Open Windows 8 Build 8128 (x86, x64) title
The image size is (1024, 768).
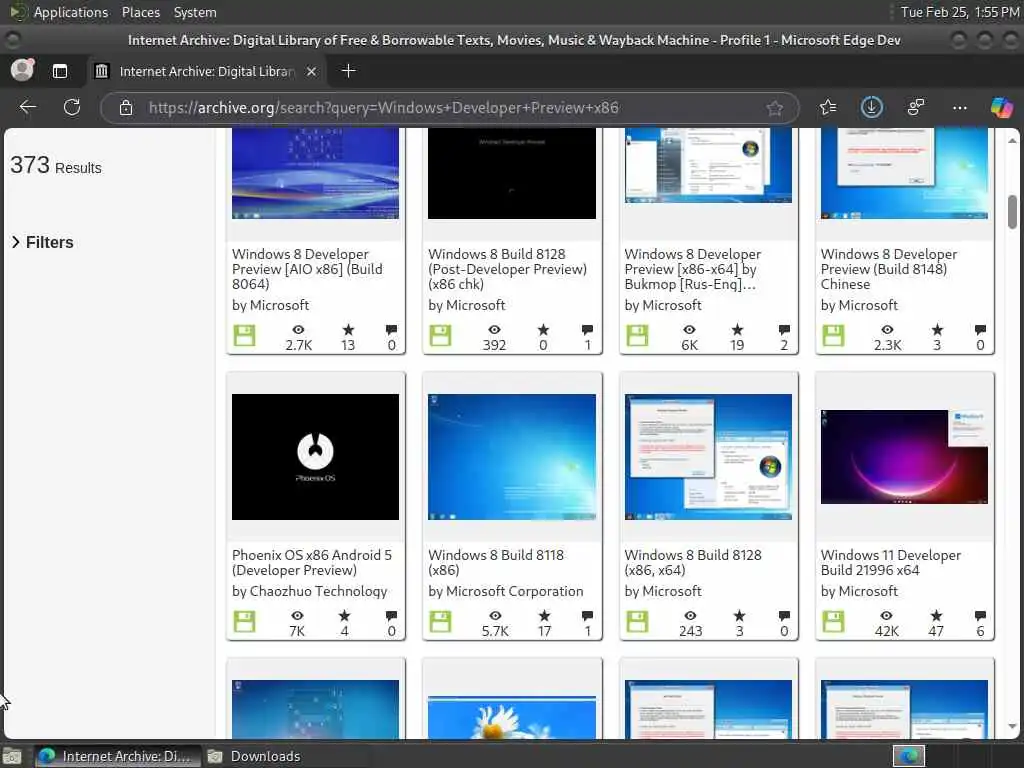[693, 562]
